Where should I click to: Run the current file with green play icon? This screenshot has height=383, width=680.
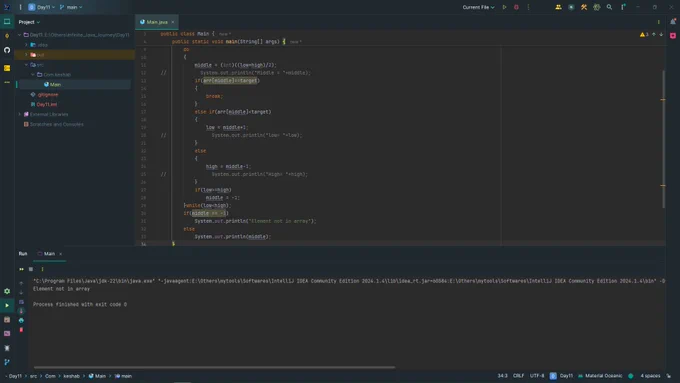coord(504,7)
